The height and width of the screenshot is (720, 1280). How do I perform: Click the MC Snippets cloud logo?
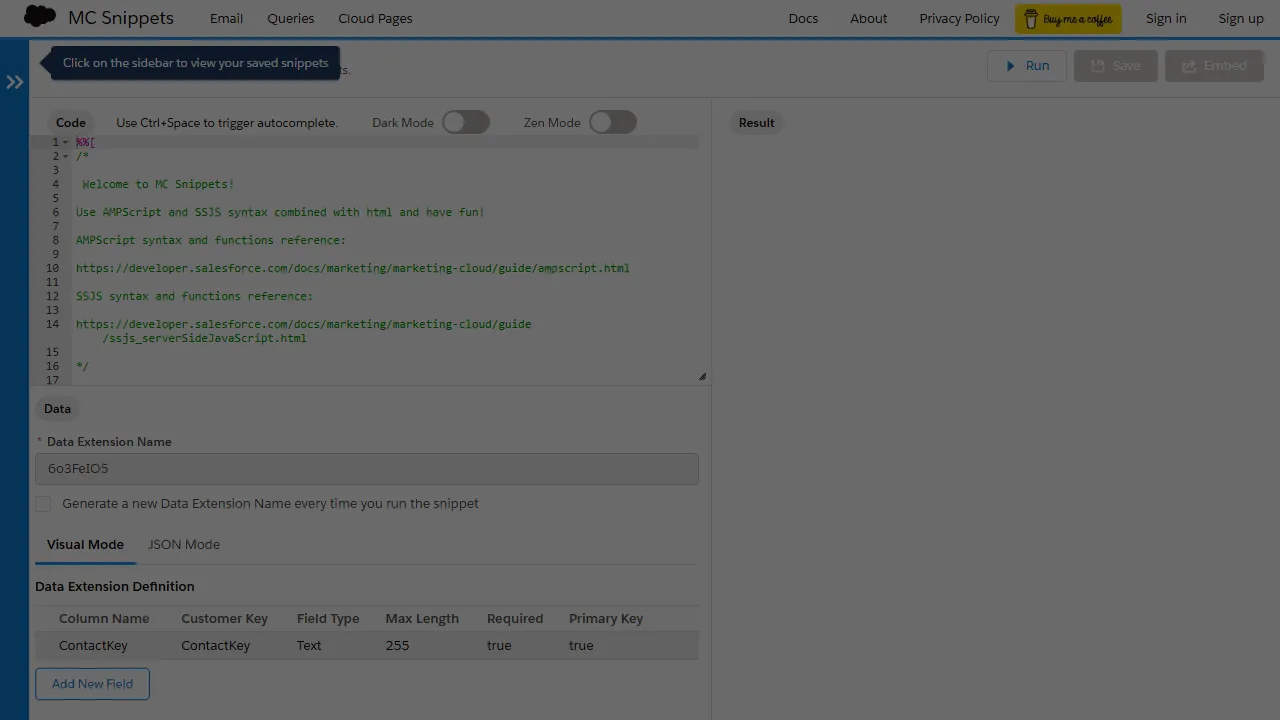(39, 17)
